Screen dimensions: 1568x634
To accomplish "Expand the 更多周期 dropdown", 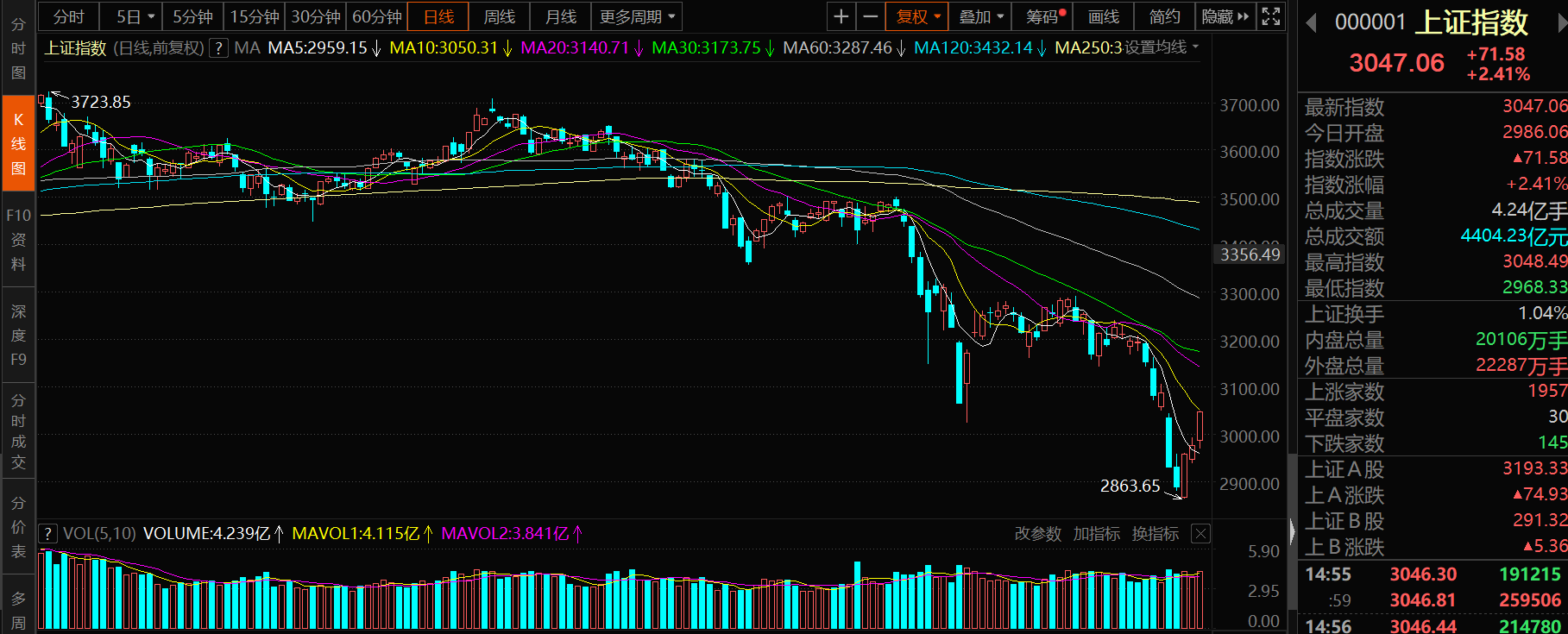I will [x=637, y=16].
